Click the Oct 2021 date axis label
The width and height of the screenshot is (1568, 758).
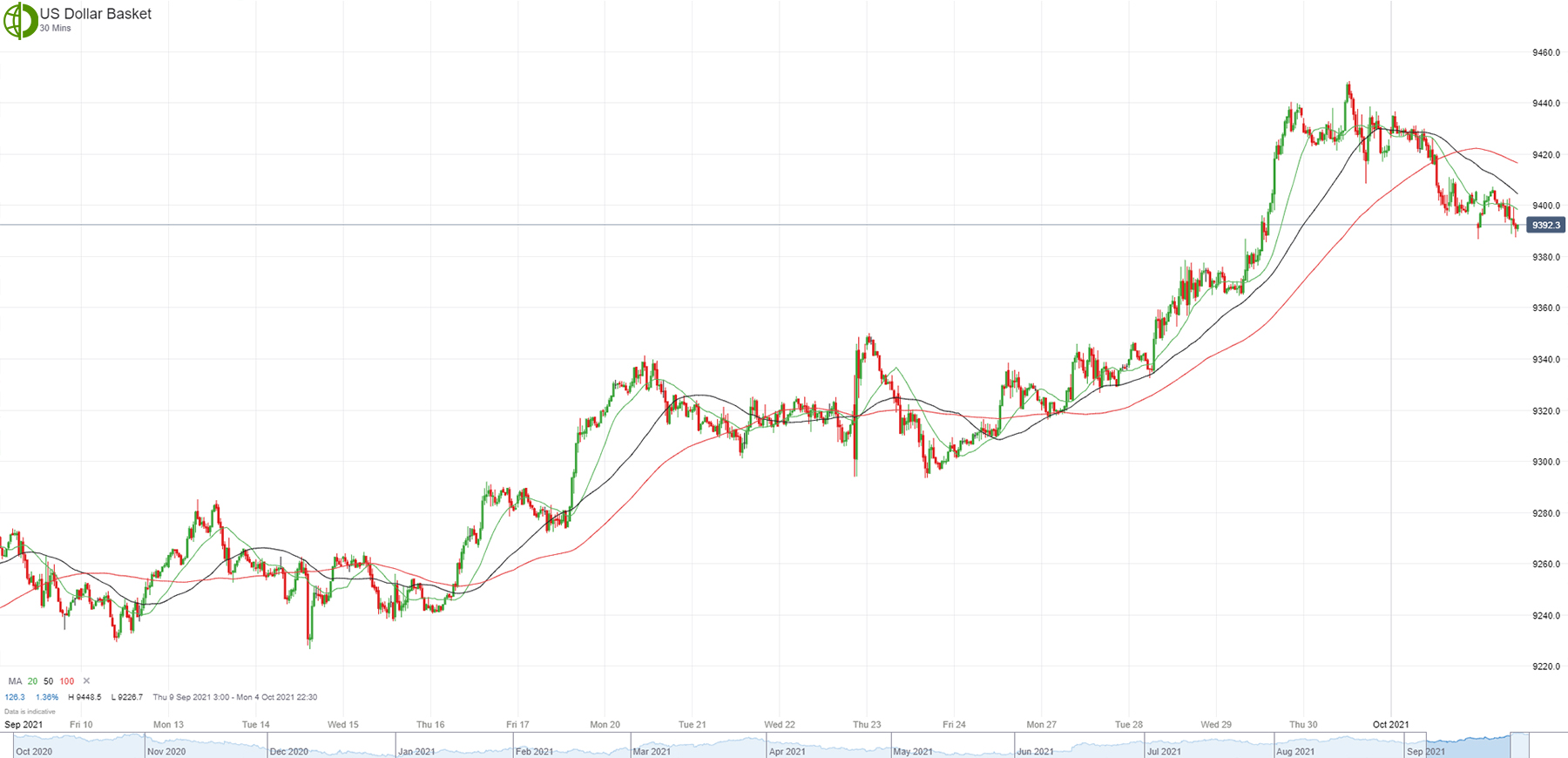point(1391,725)
